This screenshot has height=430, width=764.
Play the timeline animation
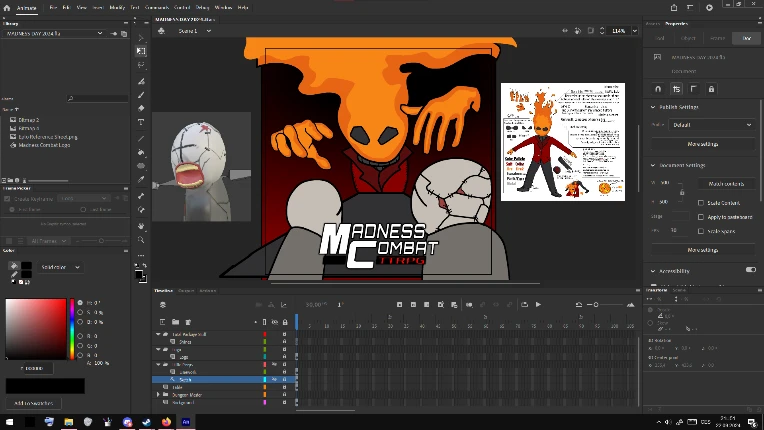tap(538, 304)
